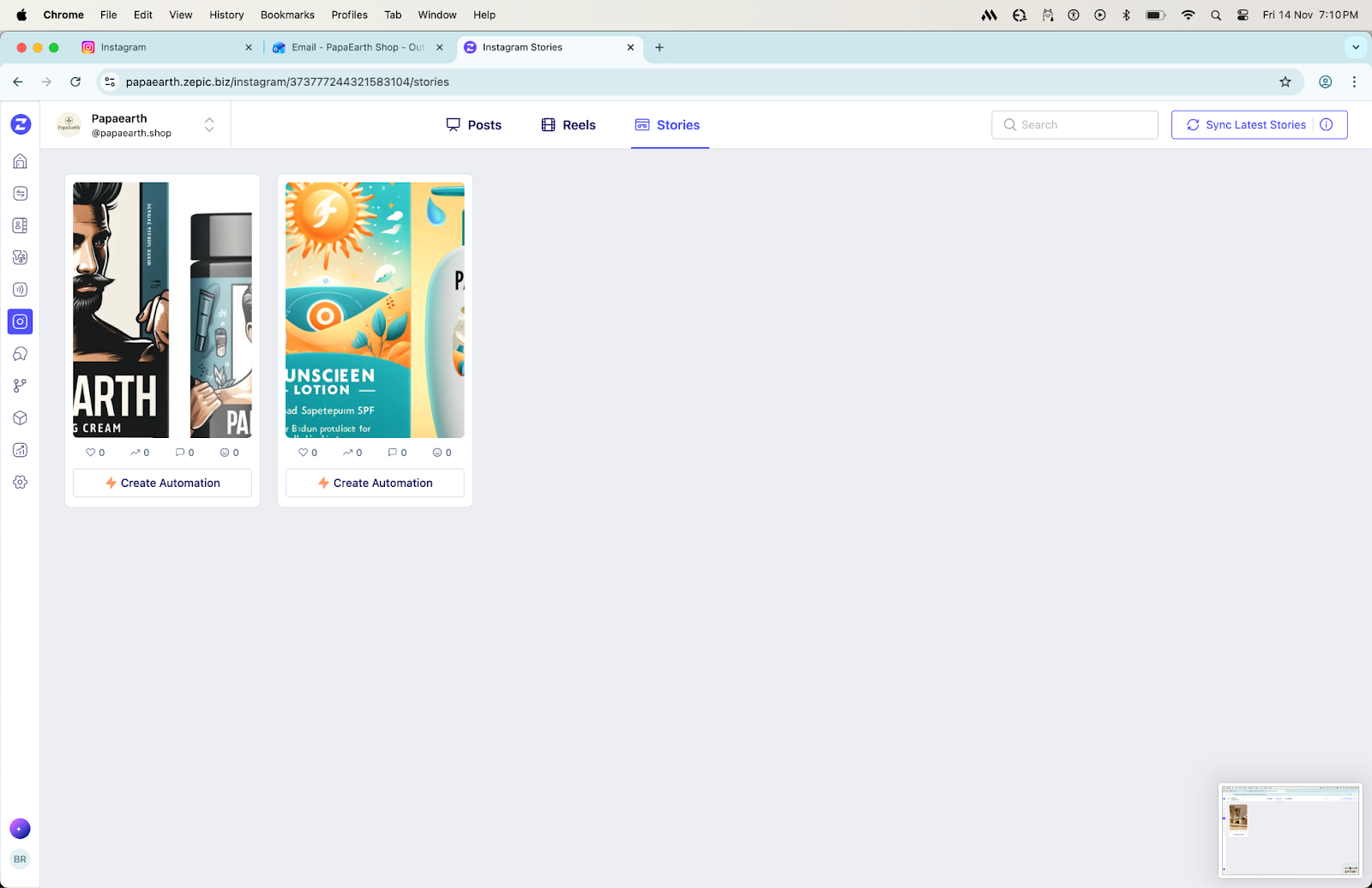This screenshot has height=888, width=1372.
Task: Open the BR user avatar
Action: (x=20, y=859)
